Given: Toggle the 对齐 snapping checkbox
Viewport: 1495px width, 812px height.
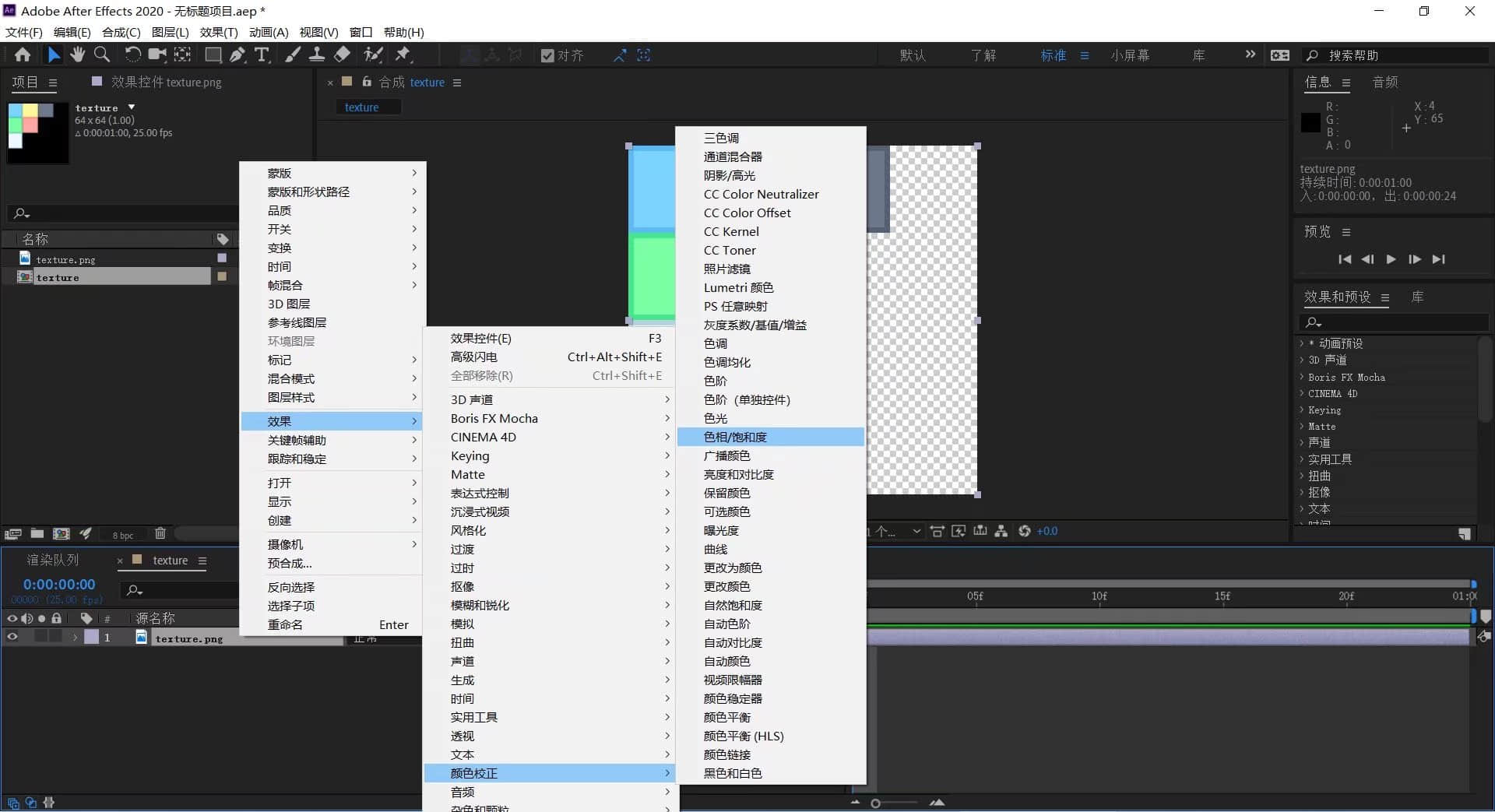Looking at the screenshot, I should [547, 55].
